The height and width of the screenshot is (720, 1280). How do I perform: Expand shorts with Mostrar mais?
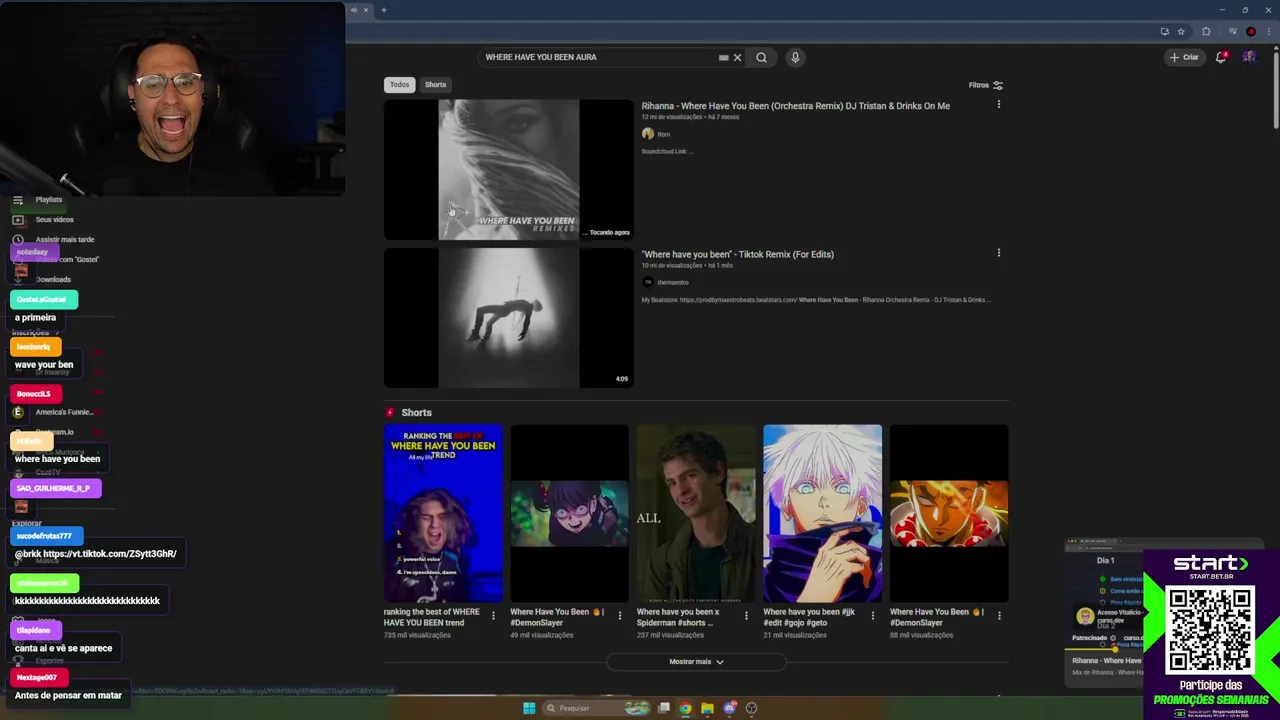click(x=696, y=661)
